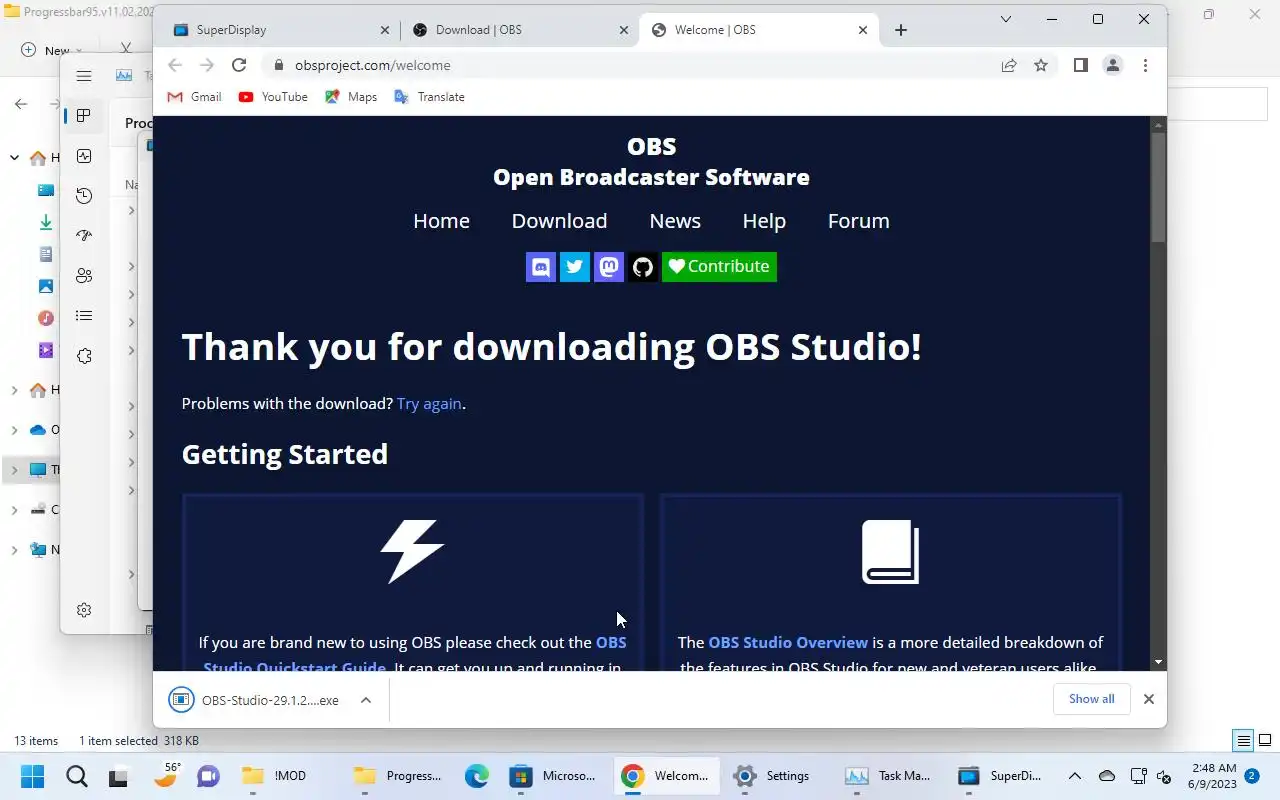Open downloaded OBS-Studio exe item
The height and width of the screenshot is (800, 1280).
point(256,700)
